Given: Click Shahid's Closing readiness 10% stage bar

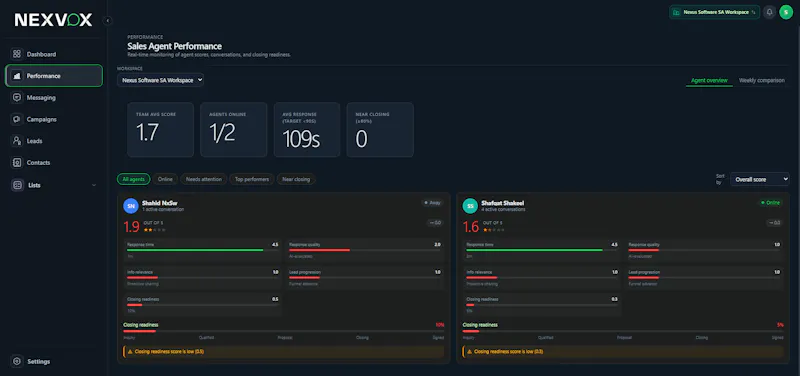Looking at the screenshot, I should 284,331.
